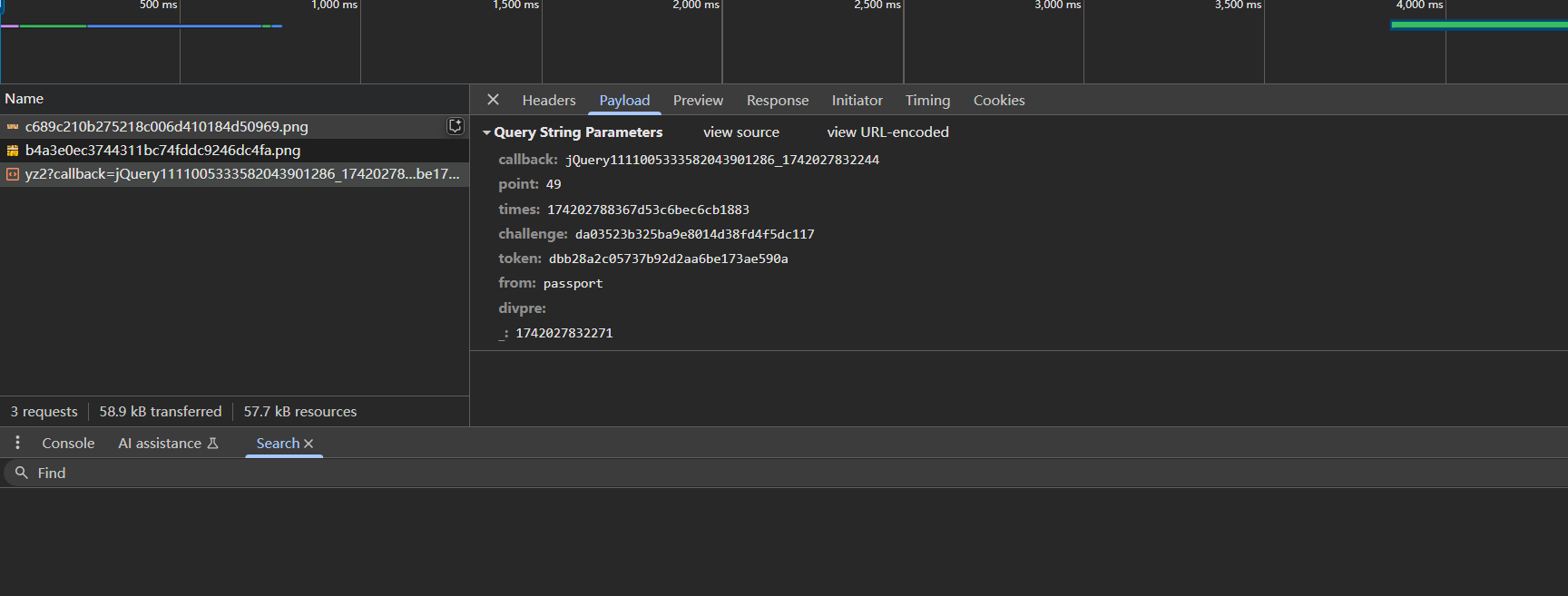Open the Headers tab

pyautogui.click(x=549, y=101)
